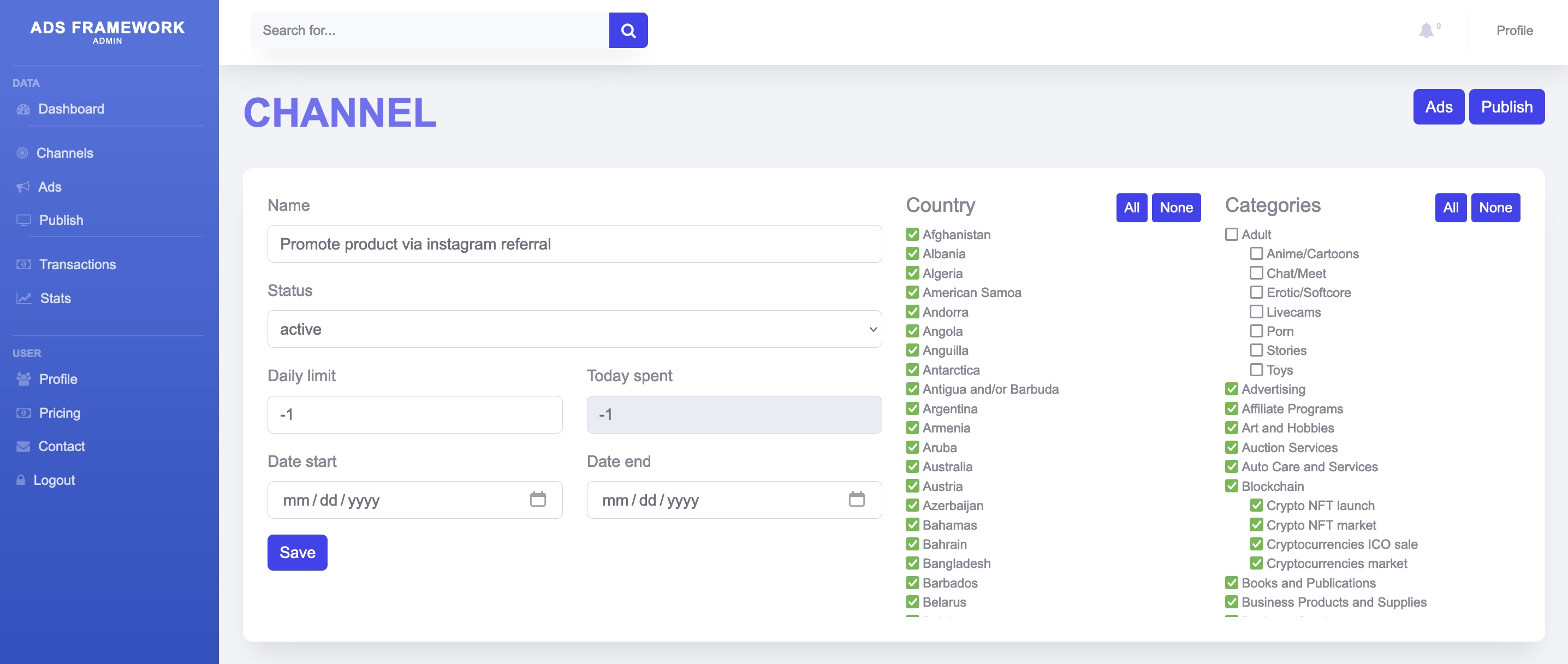
Task: Open the notifications bell icon
Action: pos(1426,31)
